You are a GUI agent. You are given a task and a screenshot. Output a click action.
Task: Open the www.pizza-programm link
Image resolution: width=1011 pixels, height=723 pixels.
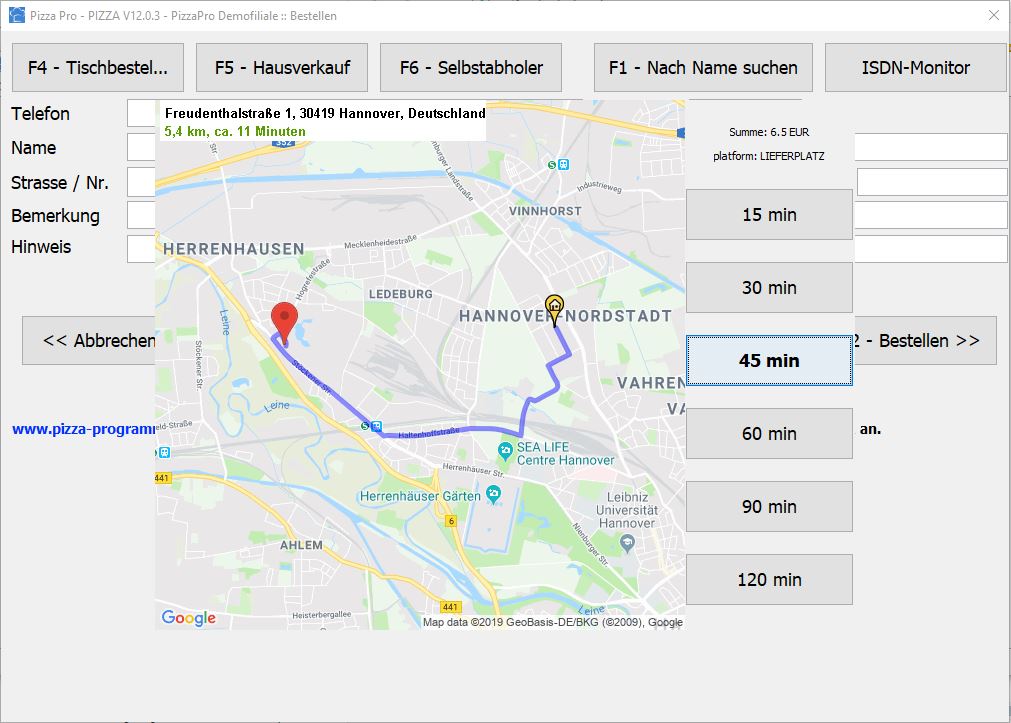(84, 429)
